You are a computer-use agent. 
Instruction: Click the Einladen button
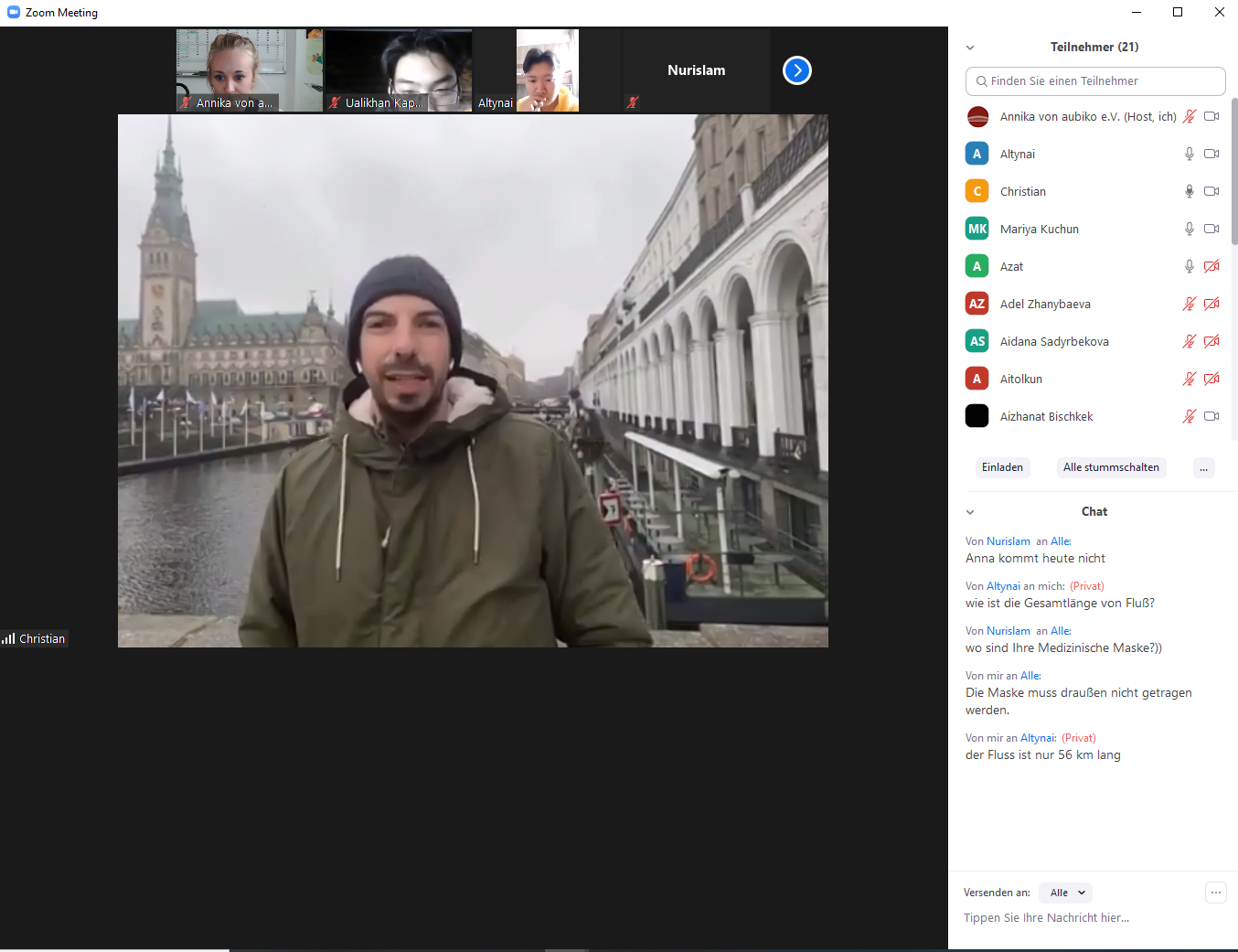(x=1002, y=467)
